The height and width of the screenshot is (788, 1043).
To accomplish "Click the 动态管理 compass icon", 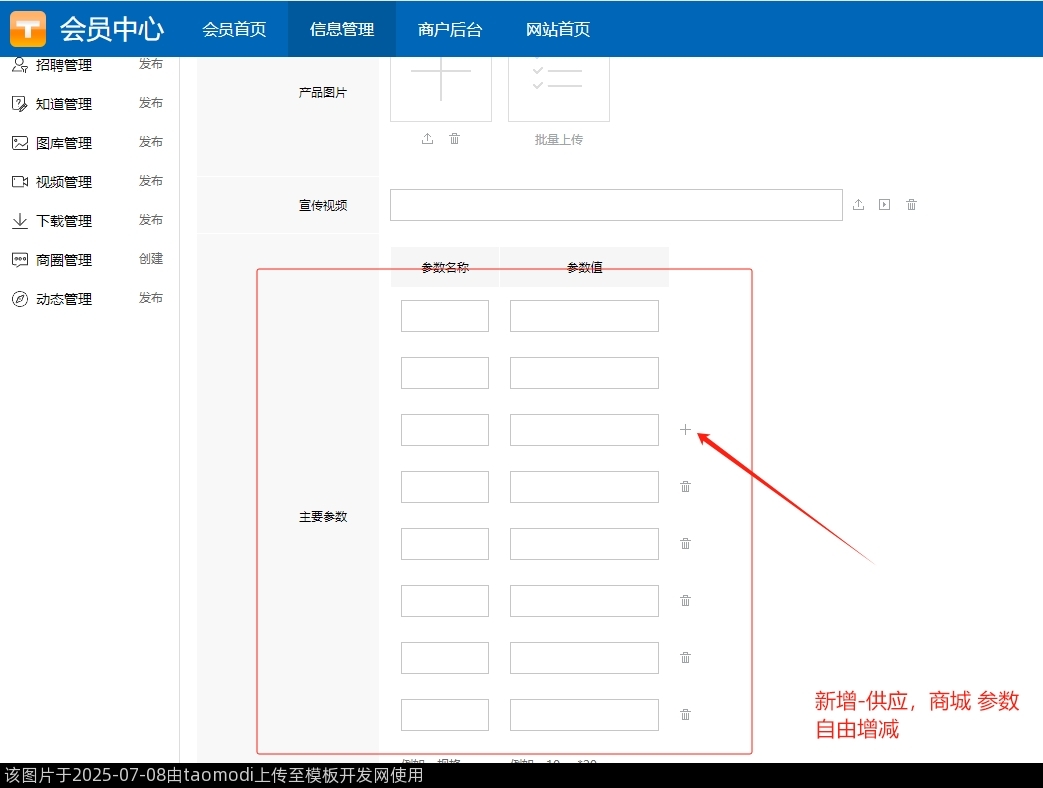I will [x=21, y=298].
